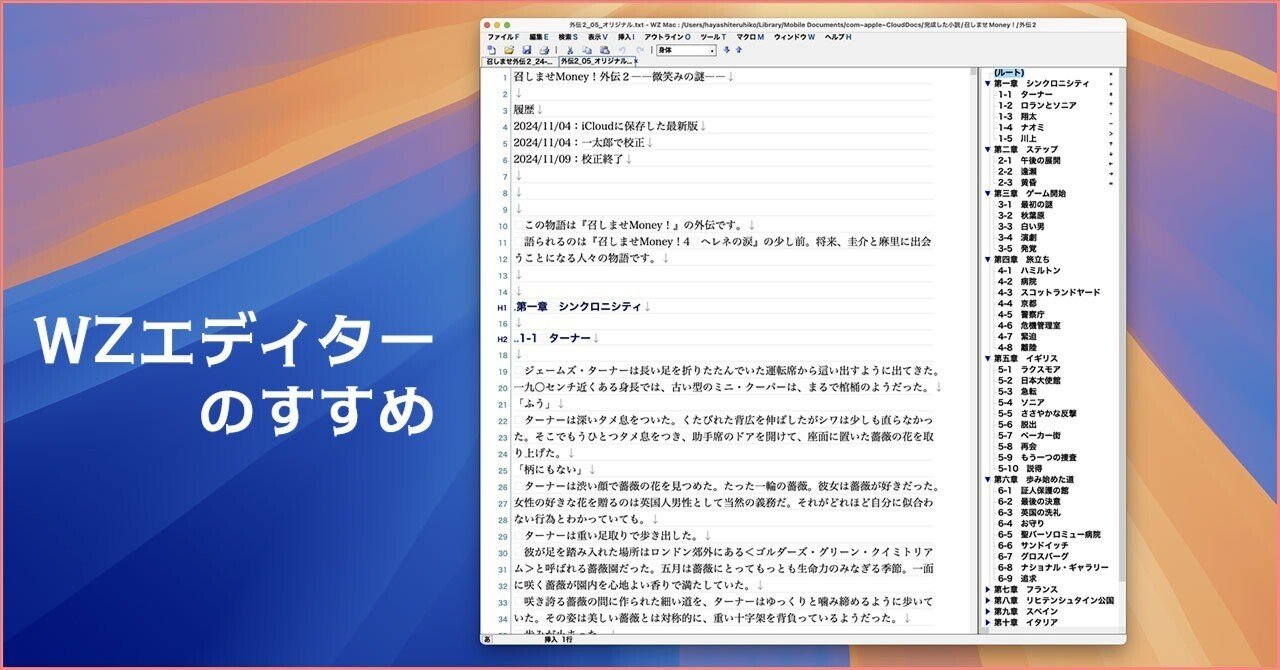1280x670 pixels.
Task: Collapse the 第一章 シンクロニシティ outline section
Action: tap(986, 84)
